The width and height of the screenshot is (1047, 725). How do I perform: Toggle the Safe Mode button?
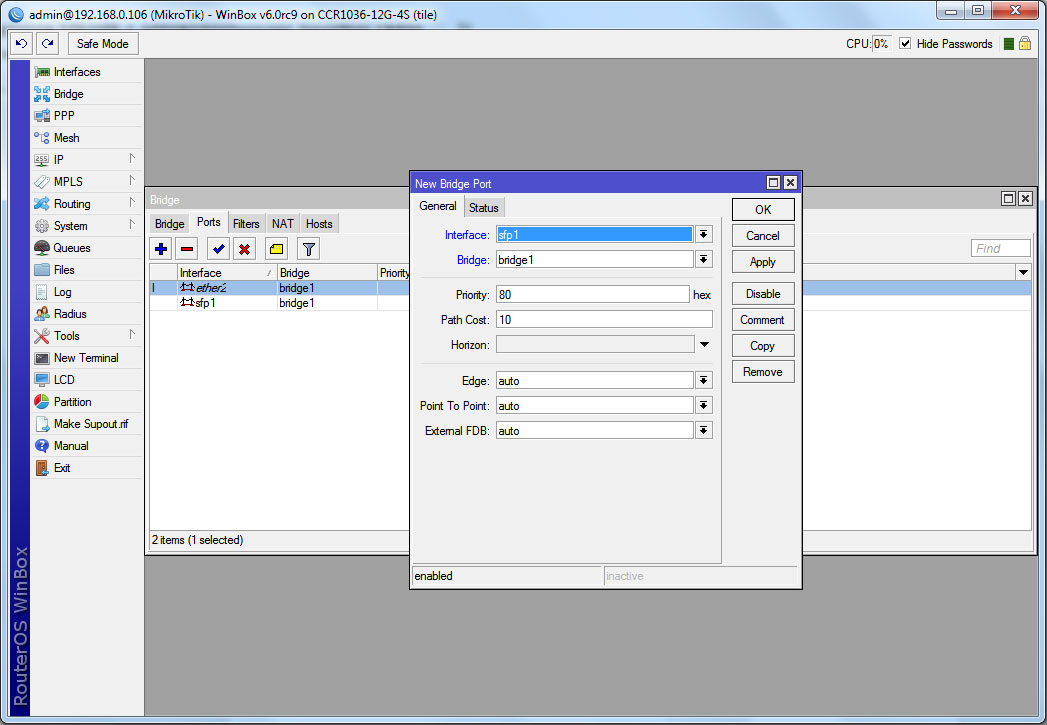103,44
